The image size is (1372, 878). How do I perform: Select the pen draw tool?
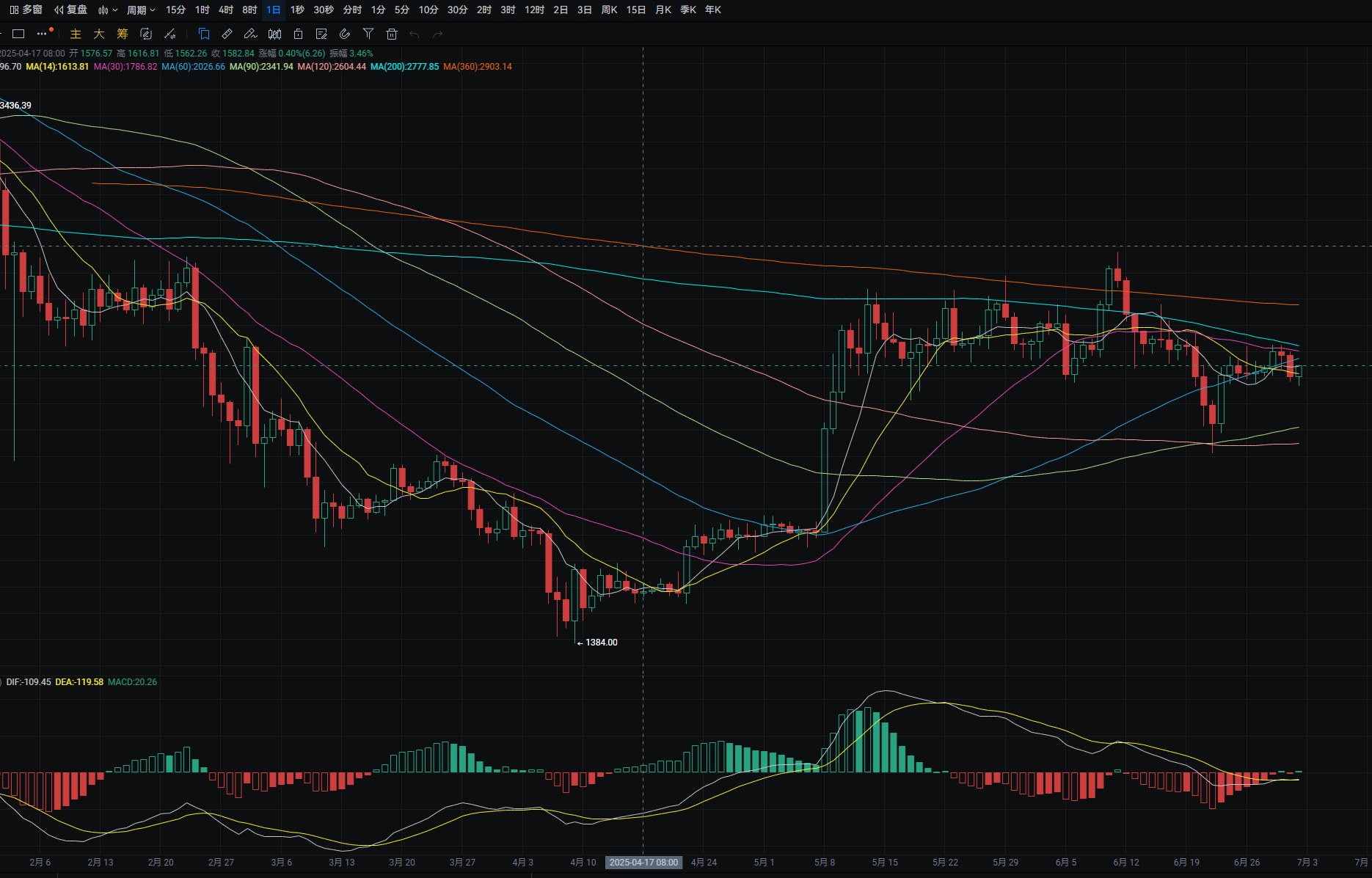point(251,34)
